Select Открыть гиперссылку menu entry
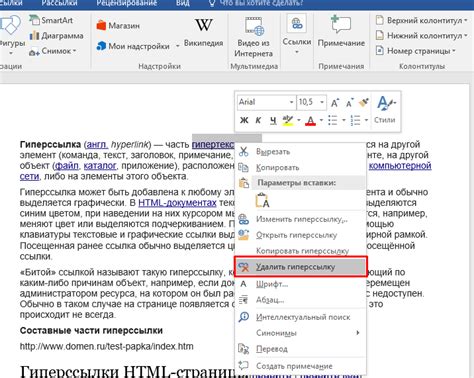 pos(301,235)
